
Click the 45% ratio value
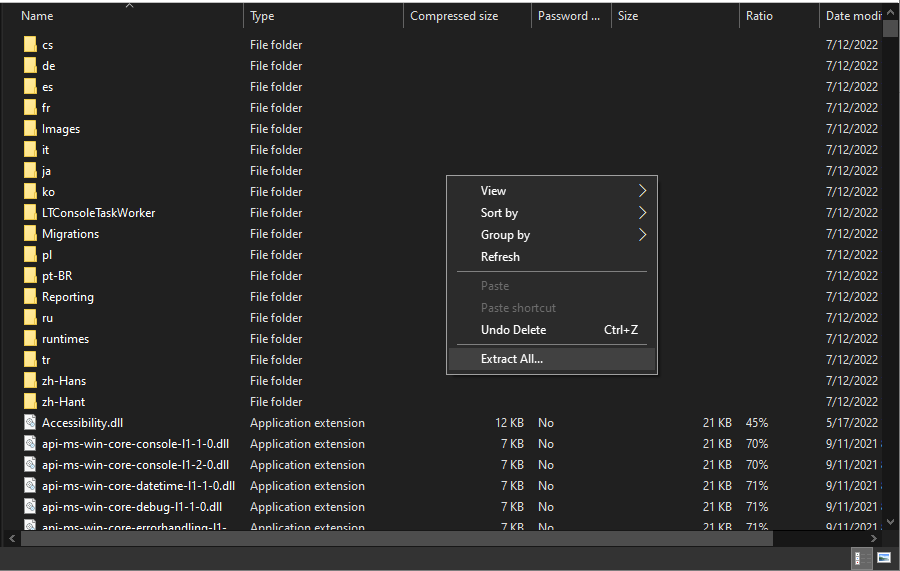pos(757,423)
